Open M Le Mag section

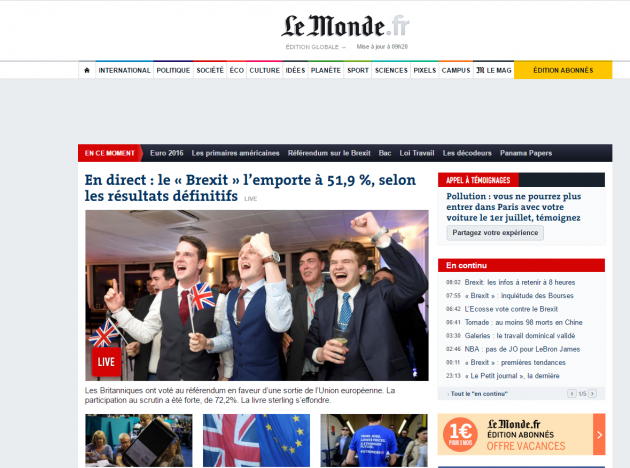pyautogui.click(x=494, y=70)
